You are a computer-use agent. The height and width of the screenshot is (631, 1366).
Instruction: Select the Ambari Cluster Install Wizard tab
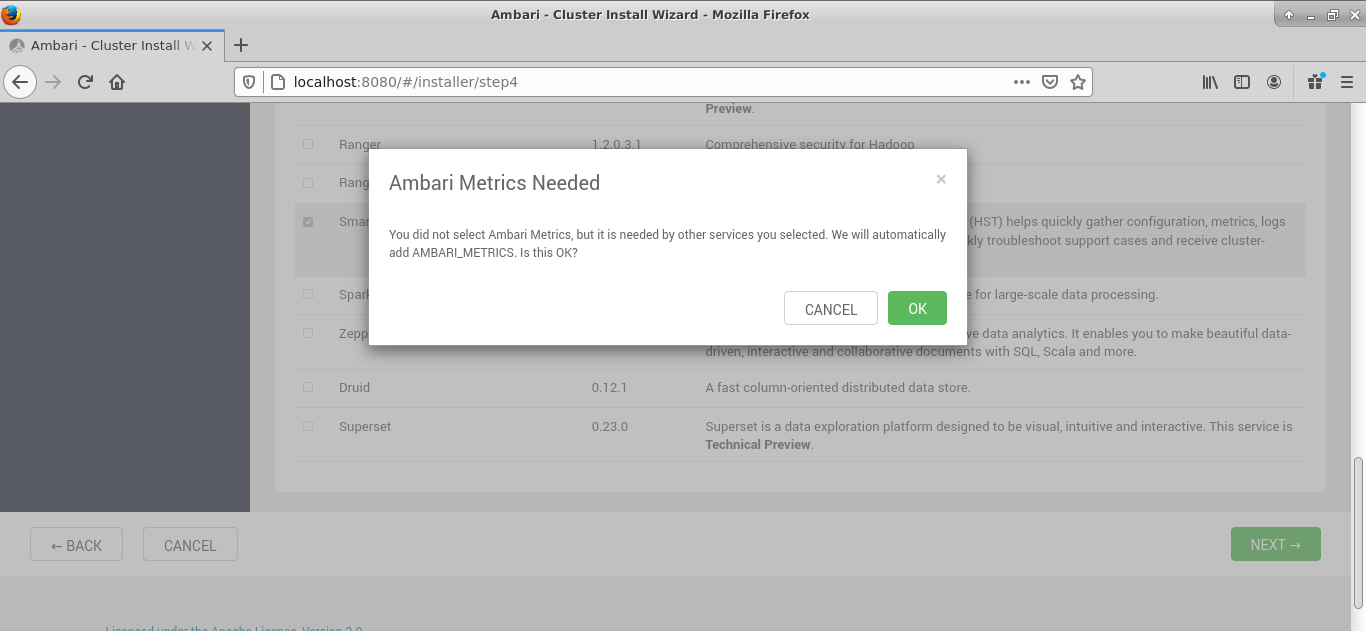pos(105,45)
